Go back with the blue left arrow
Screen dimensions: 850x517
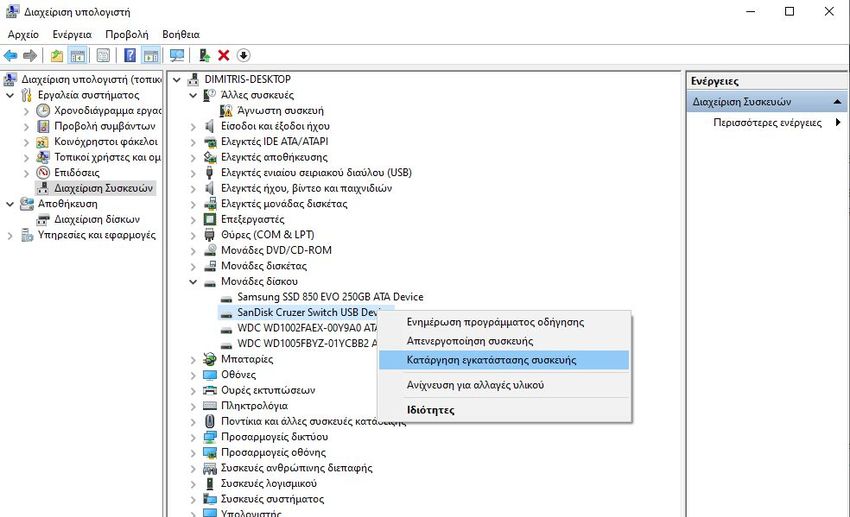click(10, 55)
